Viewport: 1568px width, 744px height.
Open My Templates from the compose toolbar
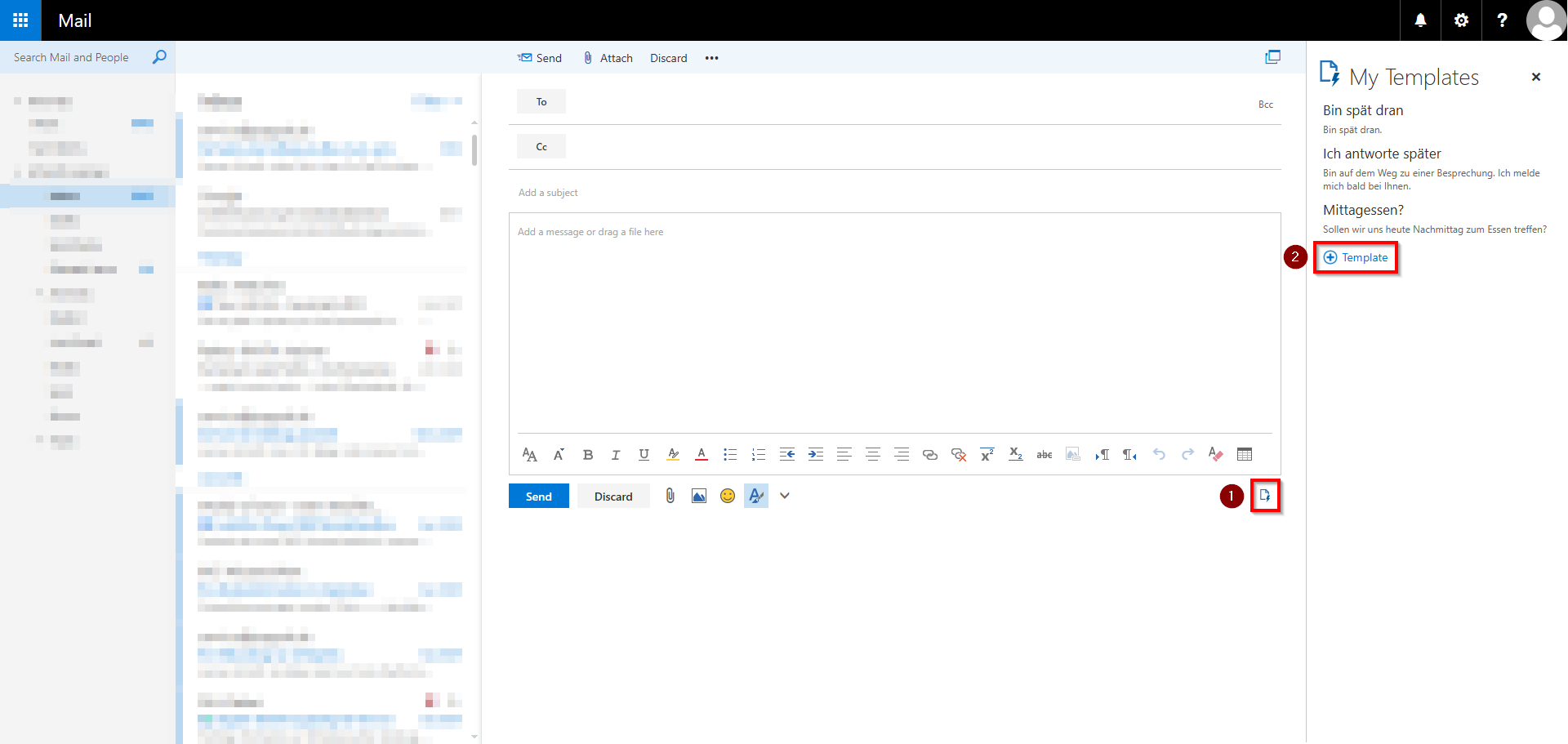coord(1266,495)
